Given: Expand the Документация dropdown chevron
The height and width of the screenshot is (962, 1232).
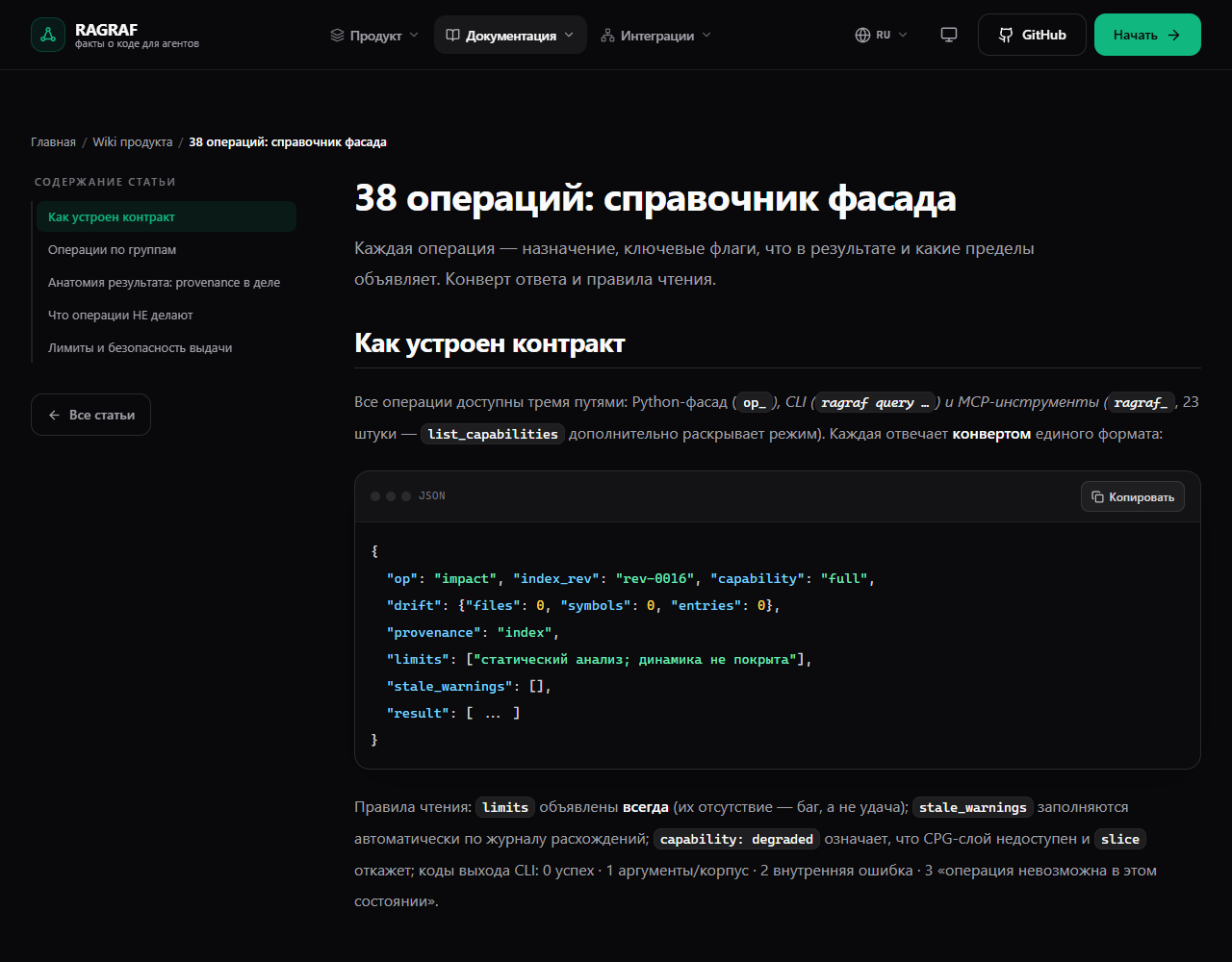Looking at the screenshot, I should pos(569,35).
